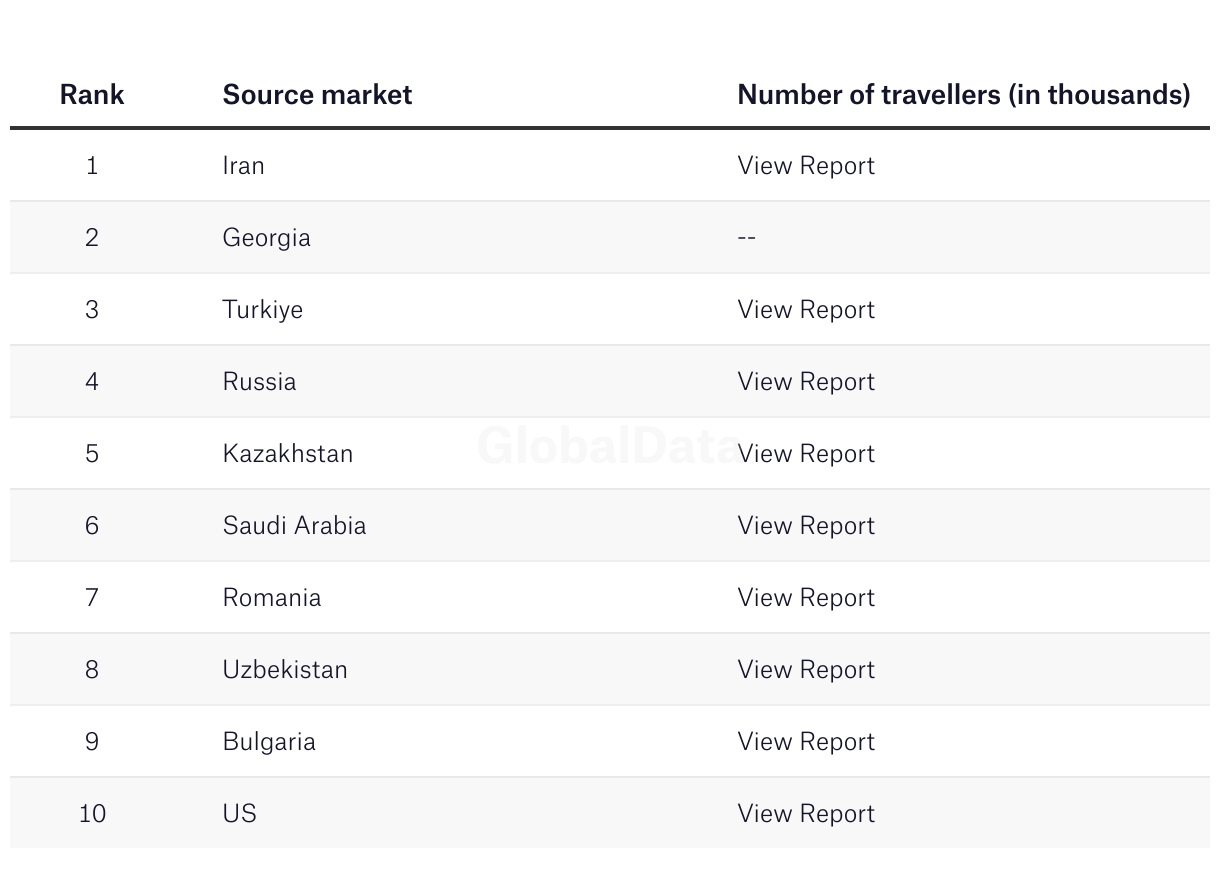Select the Iran source market cell

coord(243,166)
